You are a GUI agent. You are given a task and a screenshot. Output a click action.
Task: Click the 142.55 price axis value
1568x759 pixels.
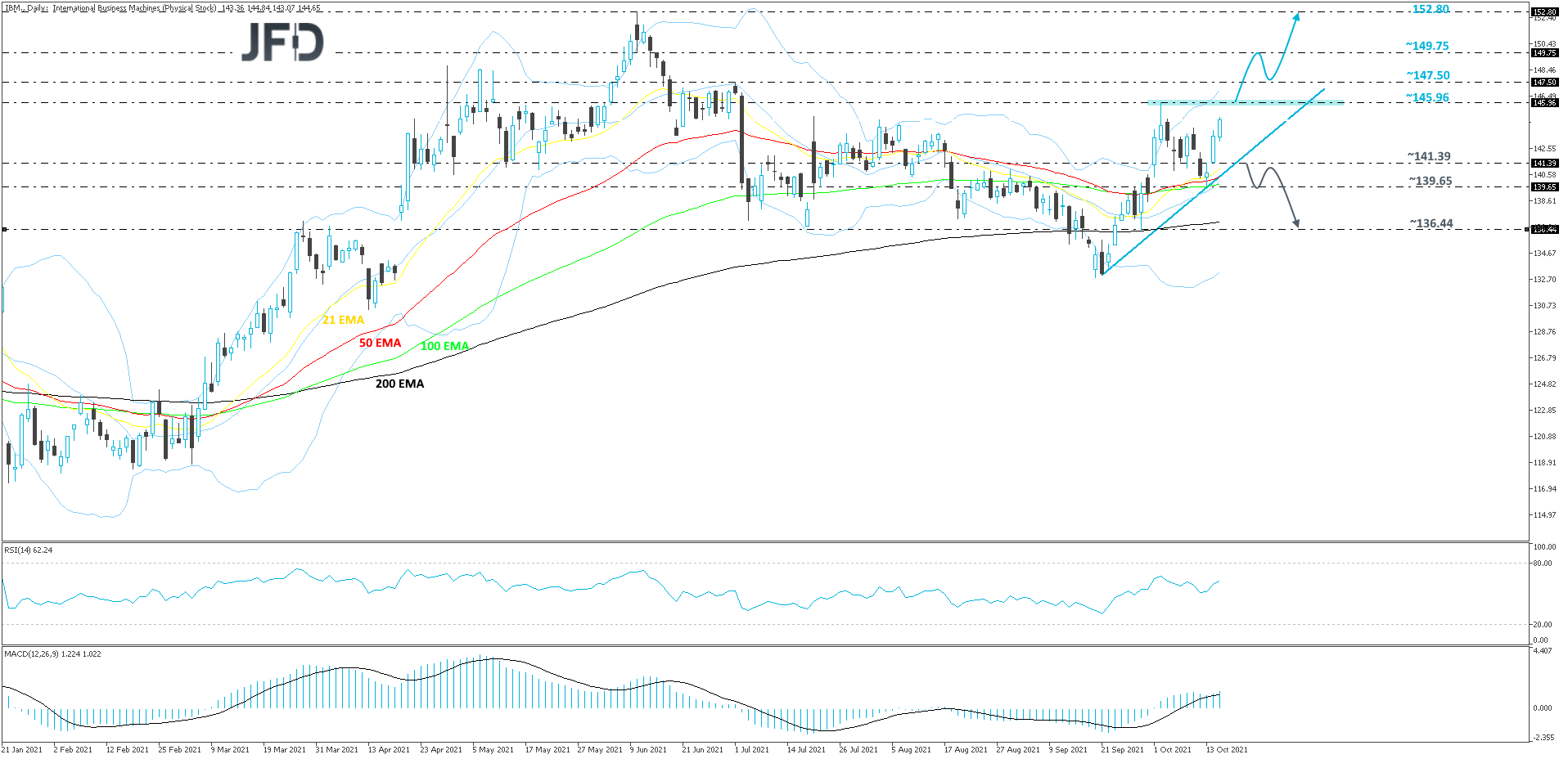click(x=1545, y=149)
